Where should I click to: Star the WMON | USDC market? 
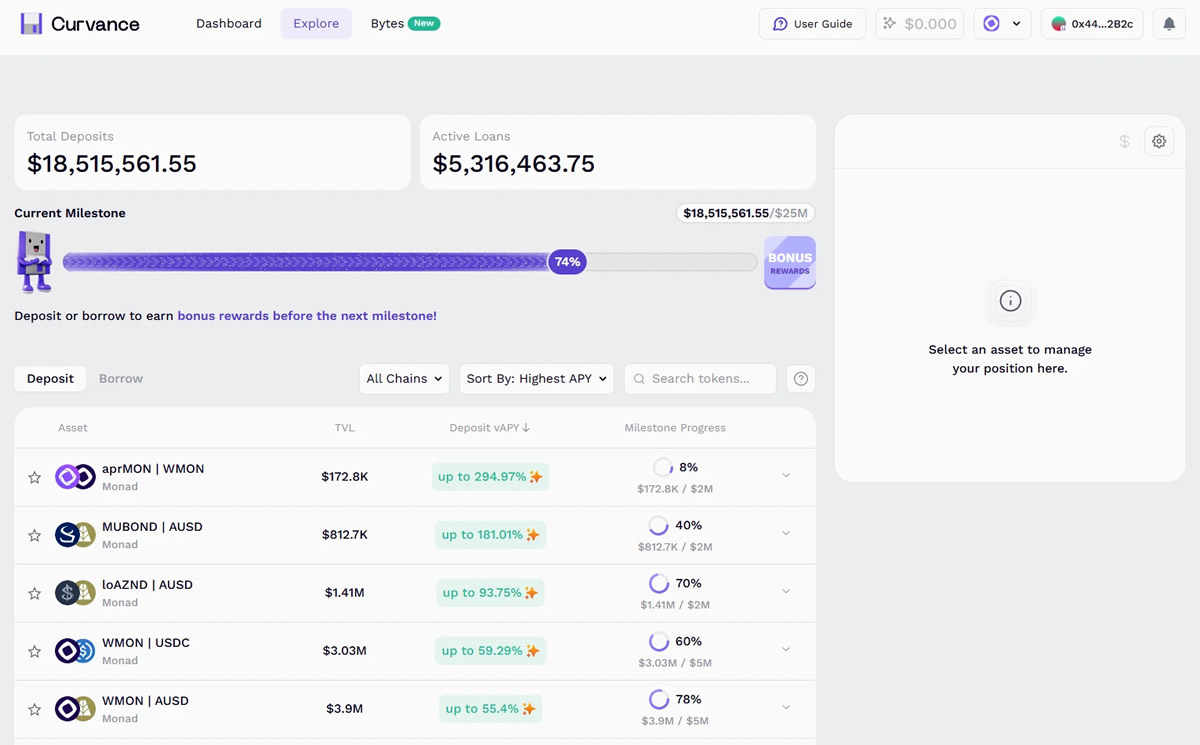pyautogui.click(x=34, y=652)
